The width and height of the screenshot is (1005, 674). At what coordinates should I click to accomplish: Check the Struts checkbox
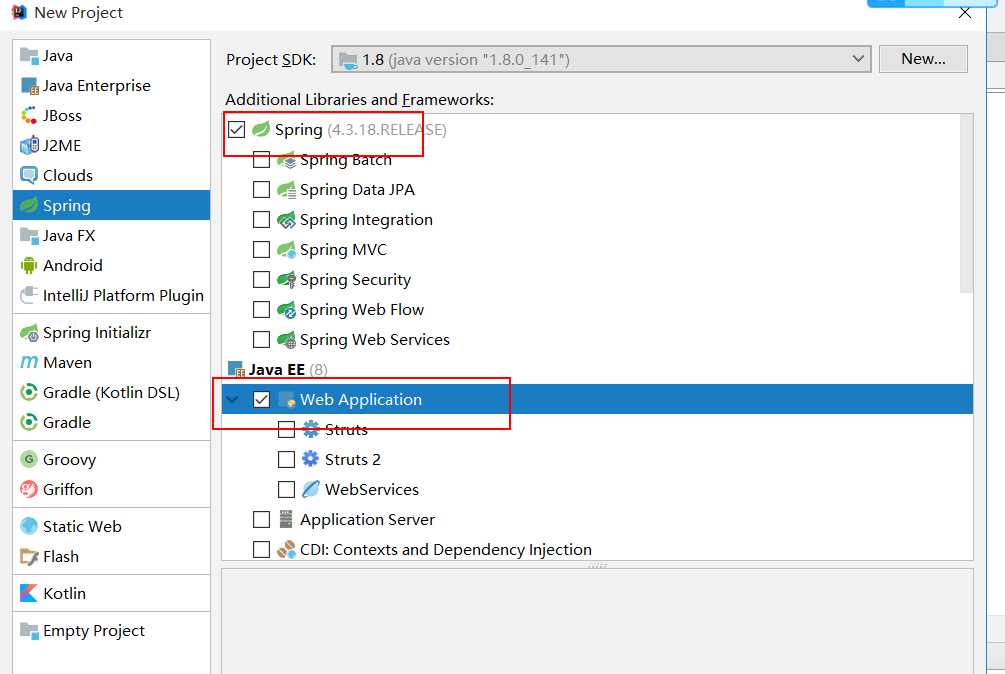[x=287, y=429]
